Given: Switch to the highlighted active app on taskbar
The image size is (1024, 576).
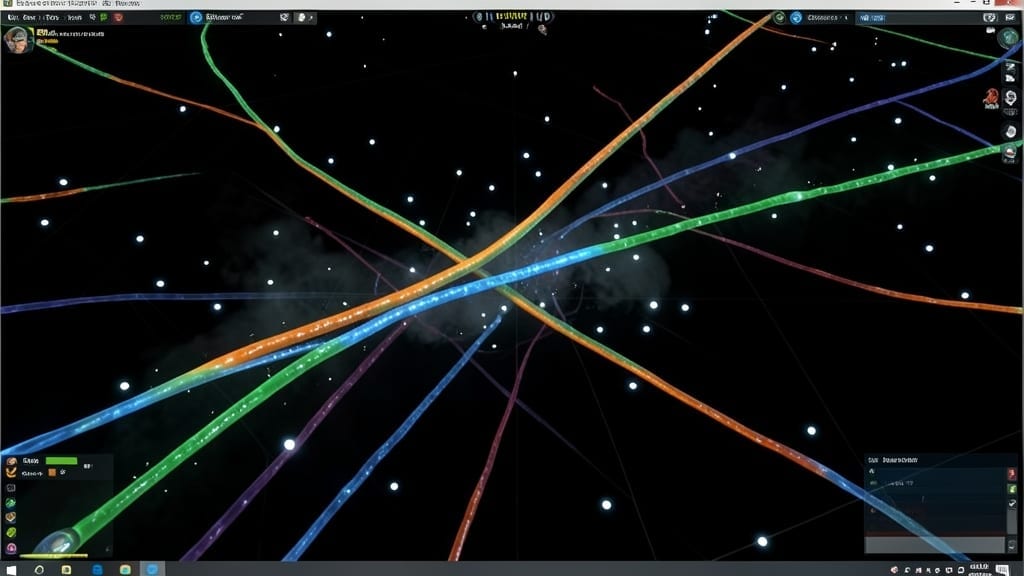Looking at the screenshot, I should [x=152, y=569].
